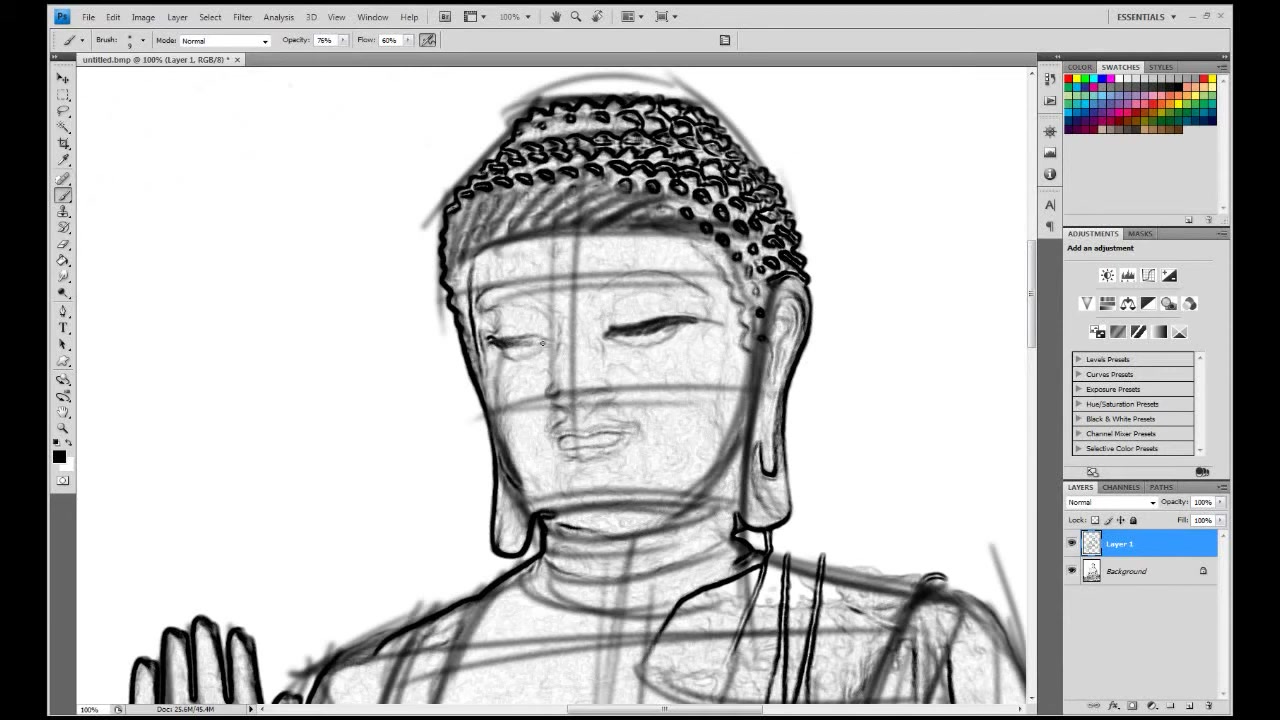Toggle Quick Mask mode

(x=63, y=481)
